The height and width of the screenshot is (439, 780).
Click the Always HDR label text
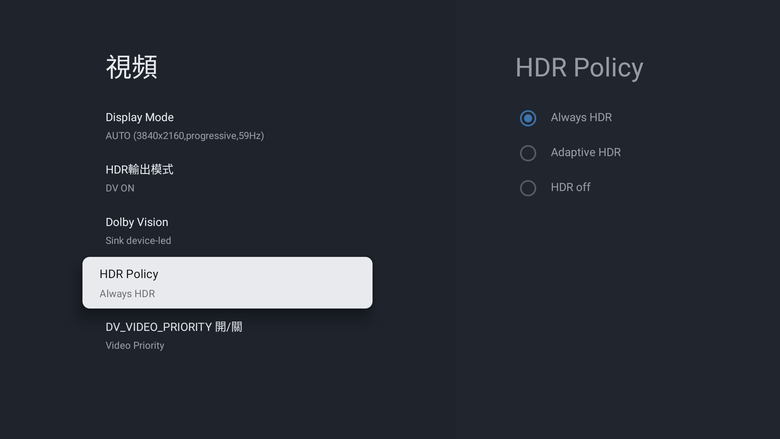tap(581, 117)
